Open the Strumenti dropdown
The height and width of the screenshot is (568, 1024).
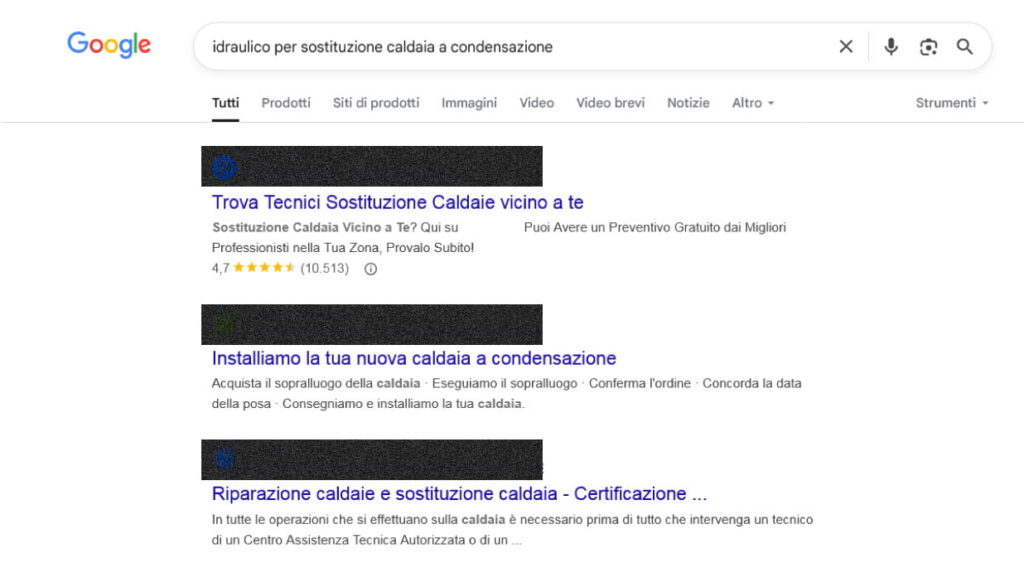pos(952,103)
